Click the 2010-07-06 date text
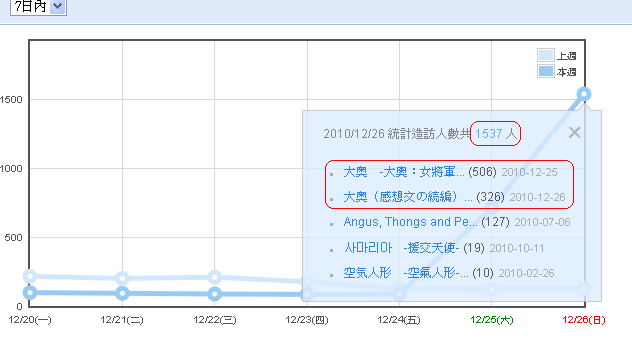This screenshot has height=362, width=632. coord(542,223)
